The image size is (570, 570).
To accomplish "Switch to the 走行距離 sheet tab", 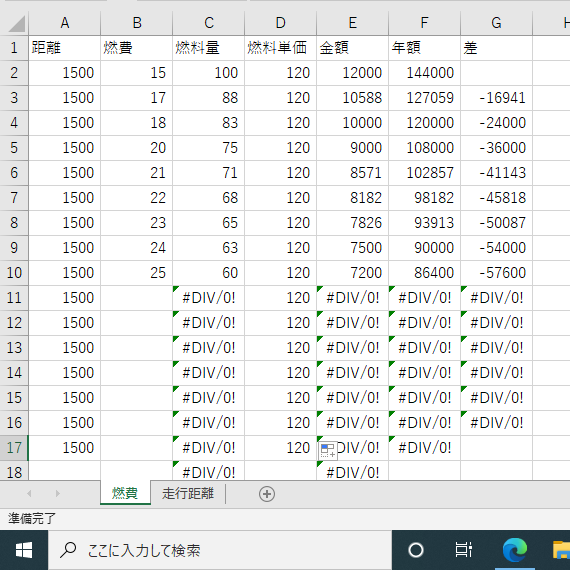I will click(x=188, y=493).
